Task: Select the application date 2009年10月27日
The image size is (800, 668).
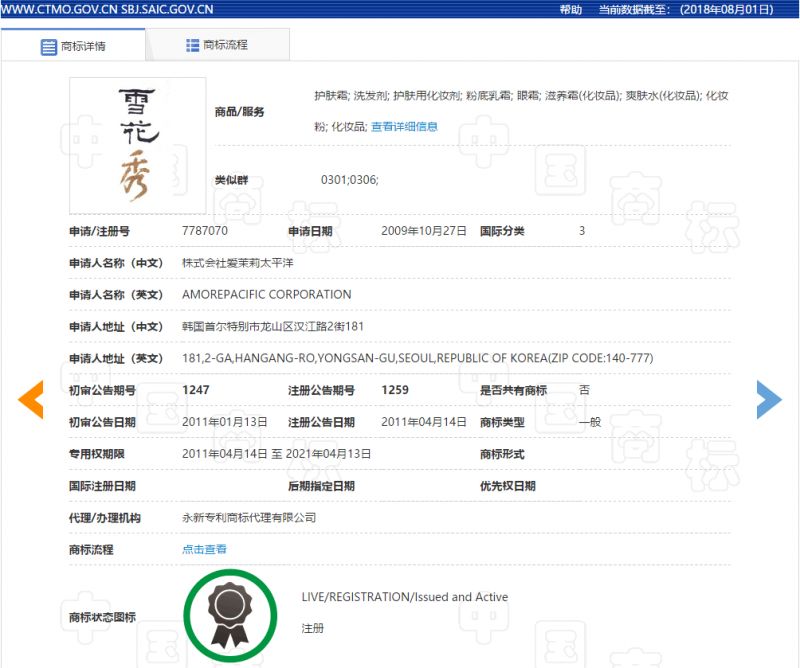Action: [423, 231]
